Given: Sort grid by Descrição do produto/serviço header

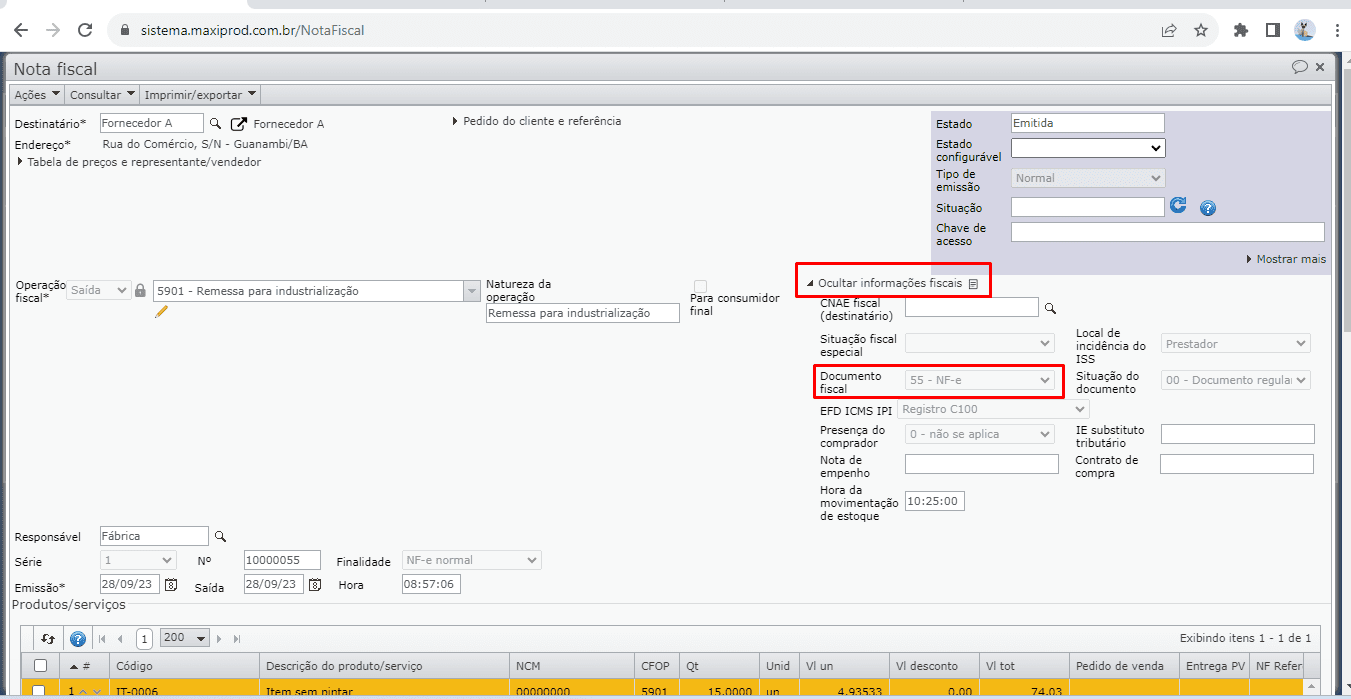Looking at the screenshot, I should (x=384, y=666).
